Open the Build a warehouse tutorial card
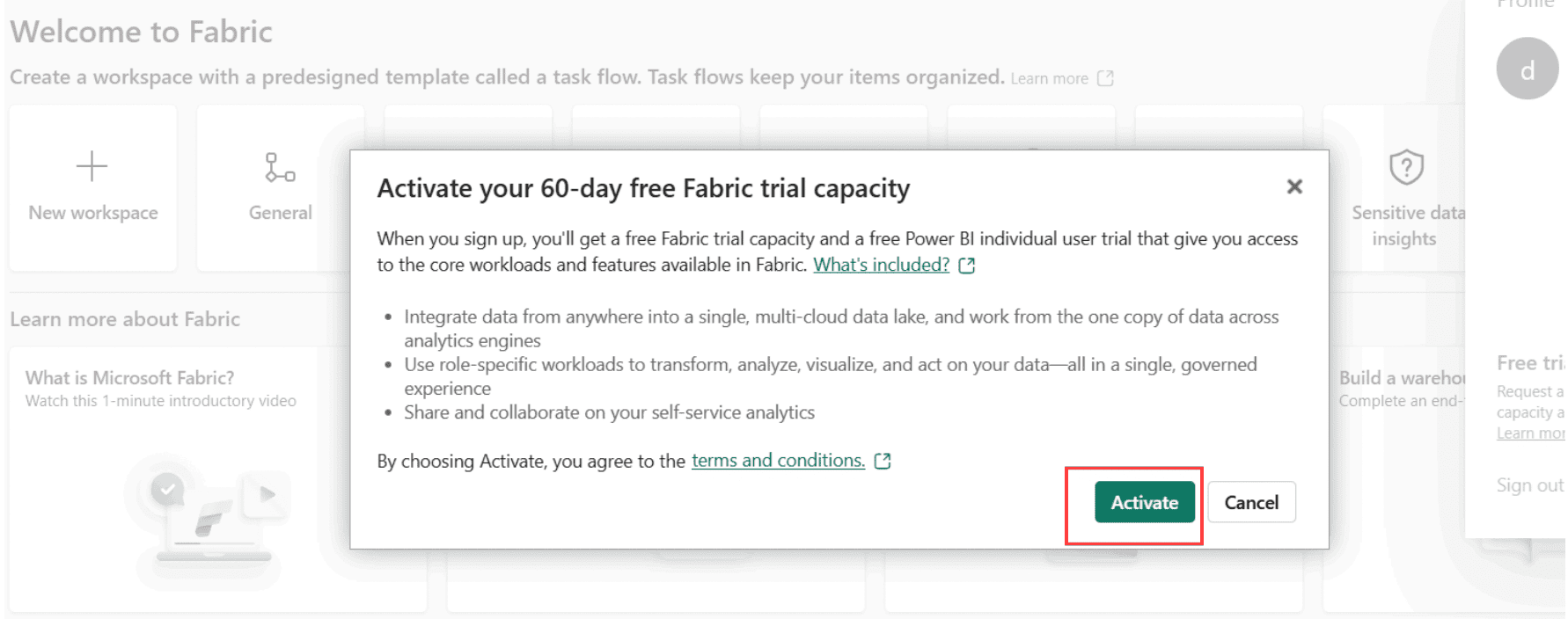 pyautogui.click(x=1401, y=378)
